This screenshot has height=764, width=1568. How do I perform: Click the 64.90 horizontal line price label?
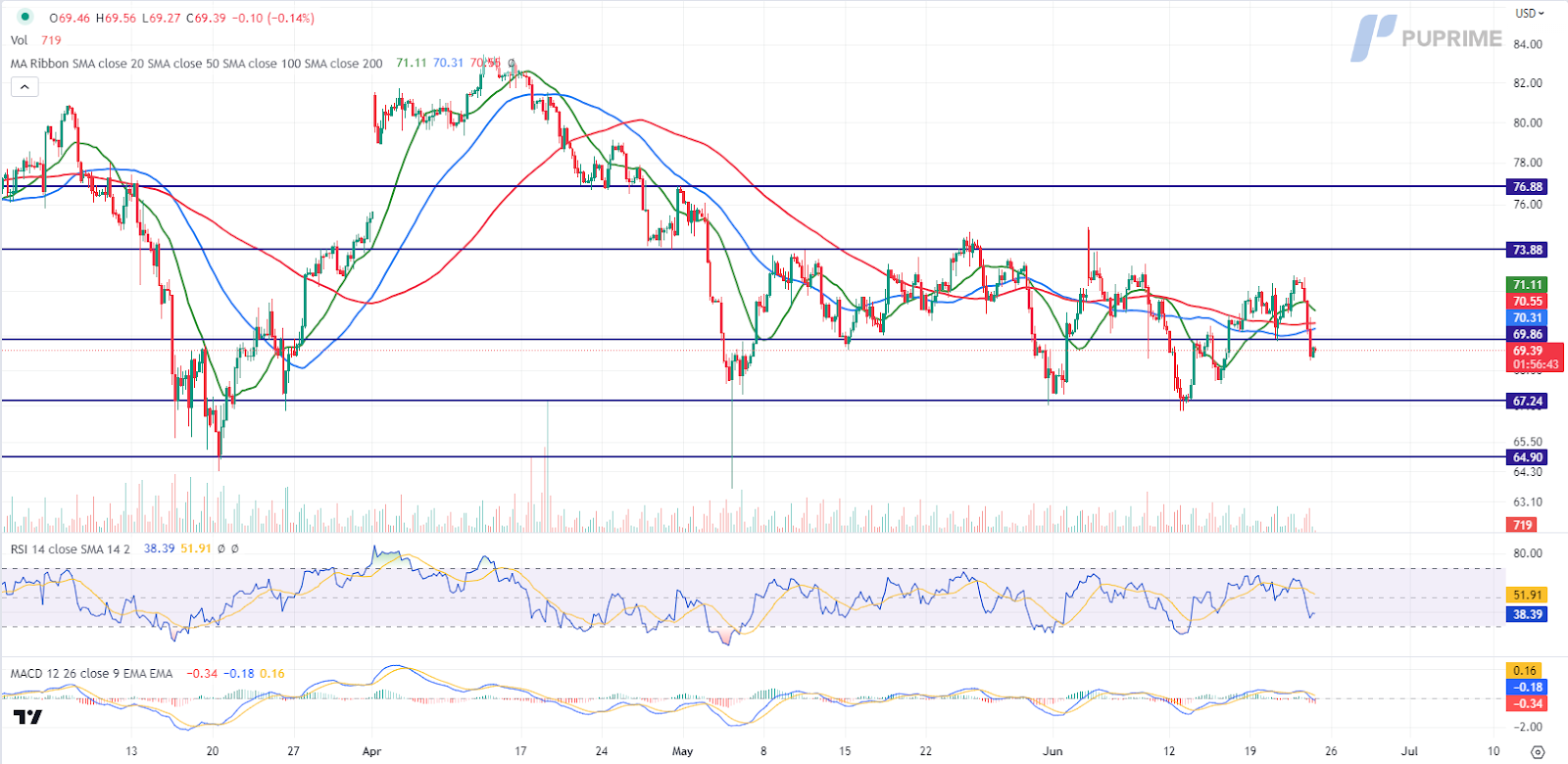(1527, 457)
